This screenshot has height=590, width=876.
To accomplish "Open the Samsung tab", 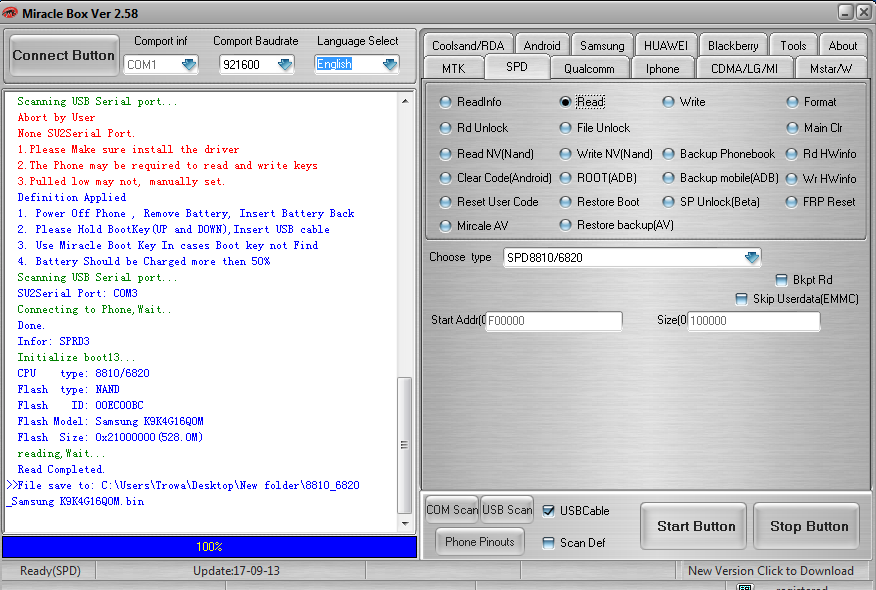I will tap(602, 45).
